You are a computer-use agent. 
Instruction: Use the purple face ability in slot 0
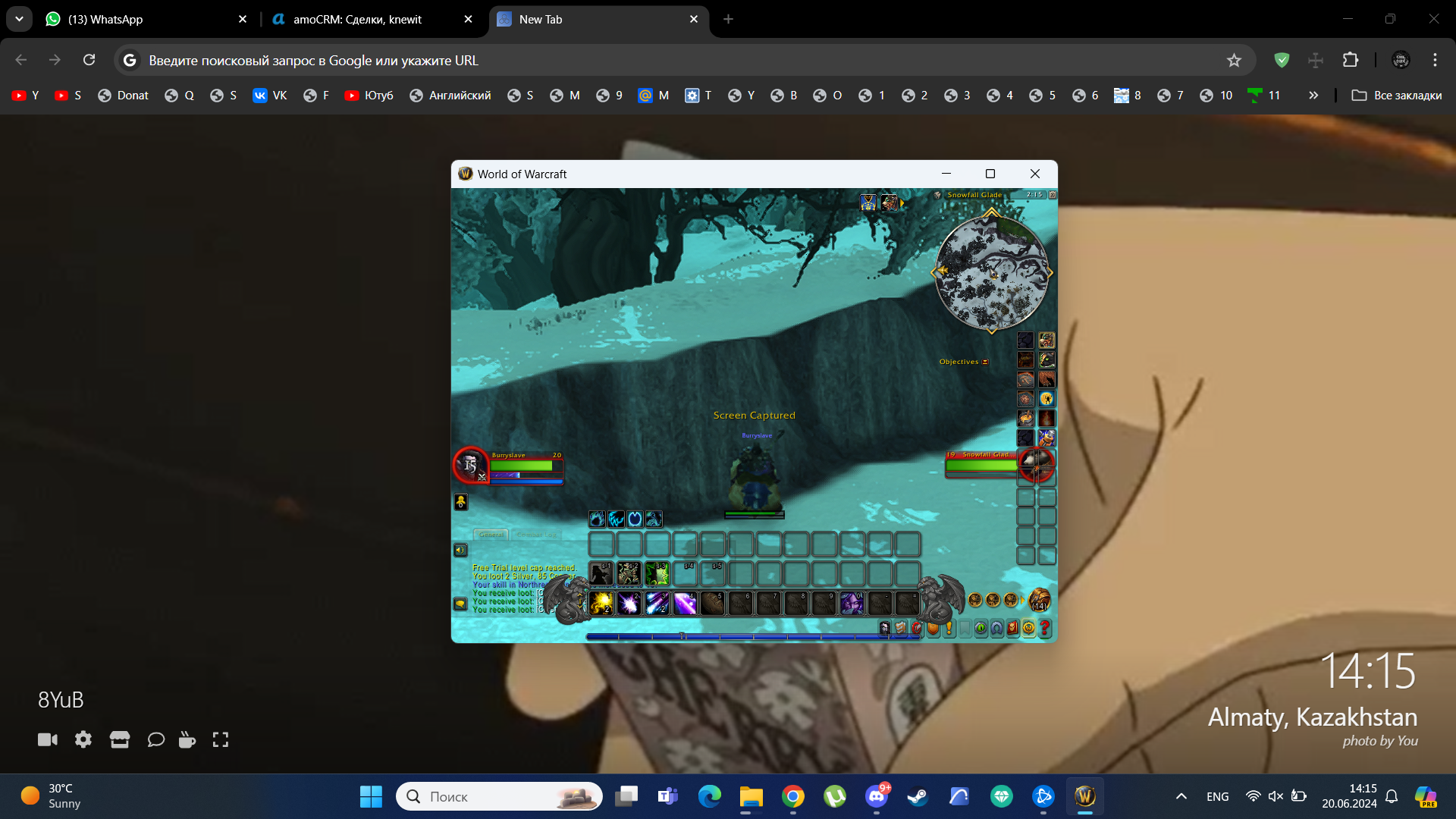(852, 603)
